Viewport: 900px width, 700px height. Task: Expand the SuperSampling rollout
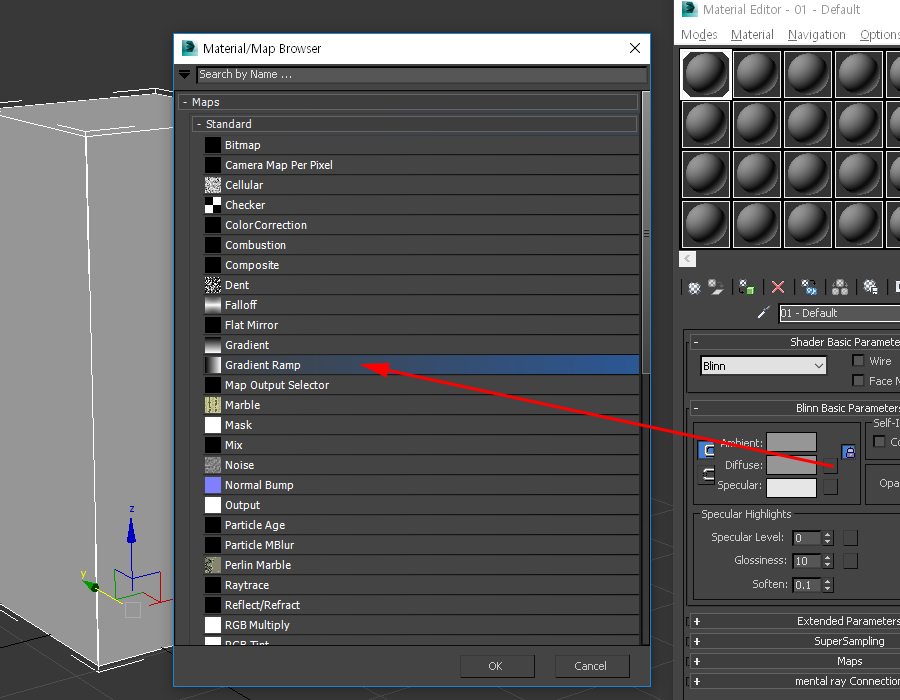[x=697, y=641]
